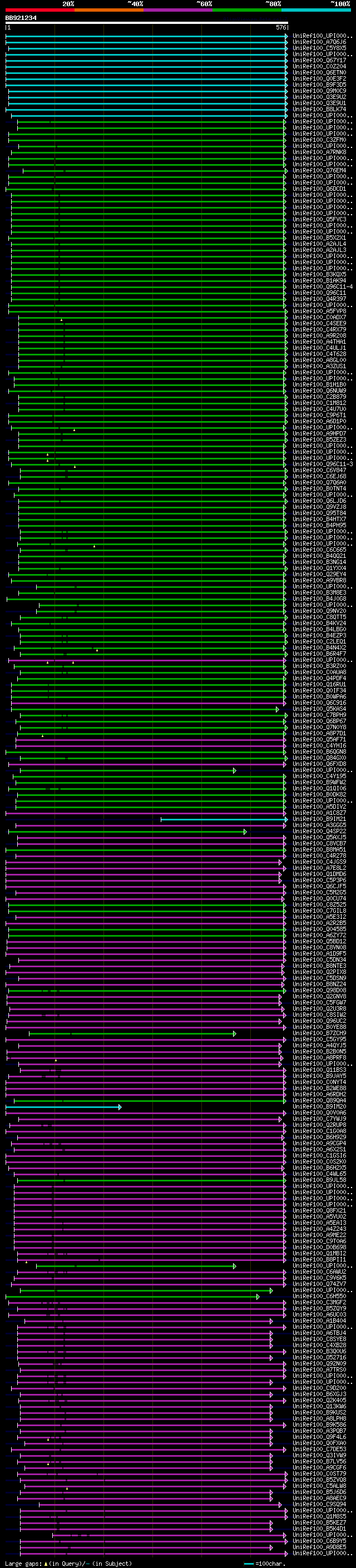Select the UniRef100_Q0CU74 label
The image size is (356, 1568).
319,898
